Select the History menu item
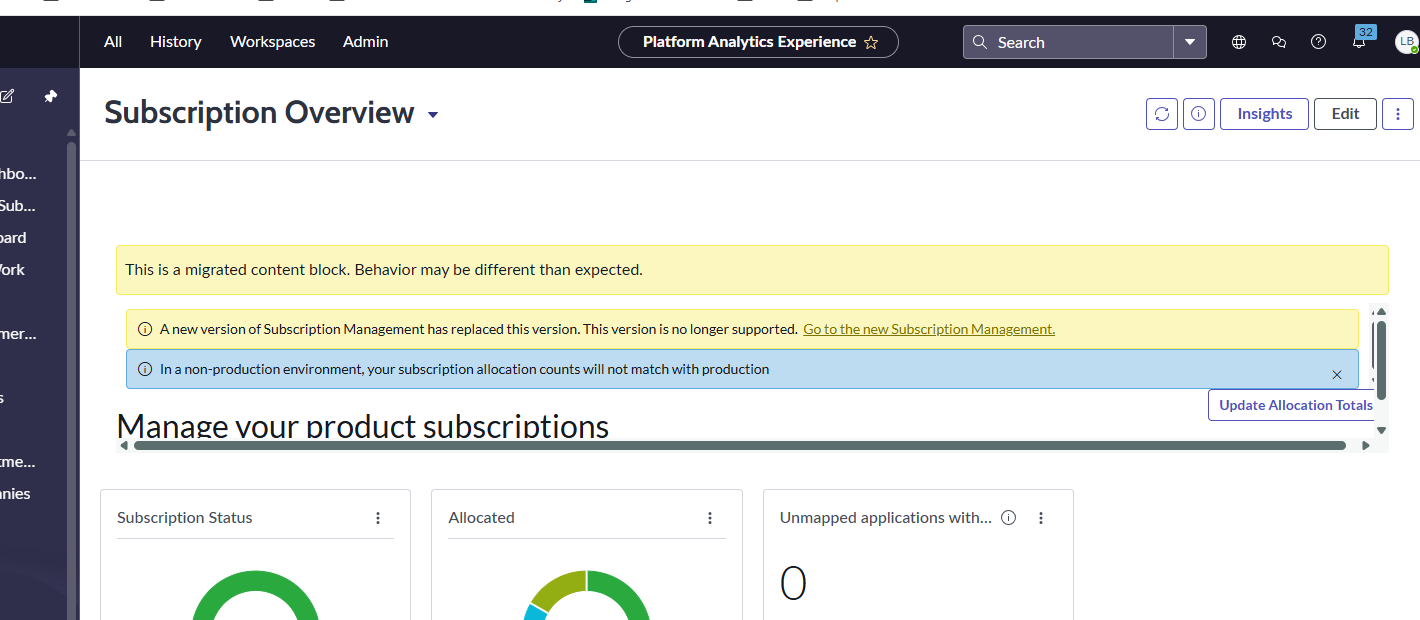 pos(175,41)
